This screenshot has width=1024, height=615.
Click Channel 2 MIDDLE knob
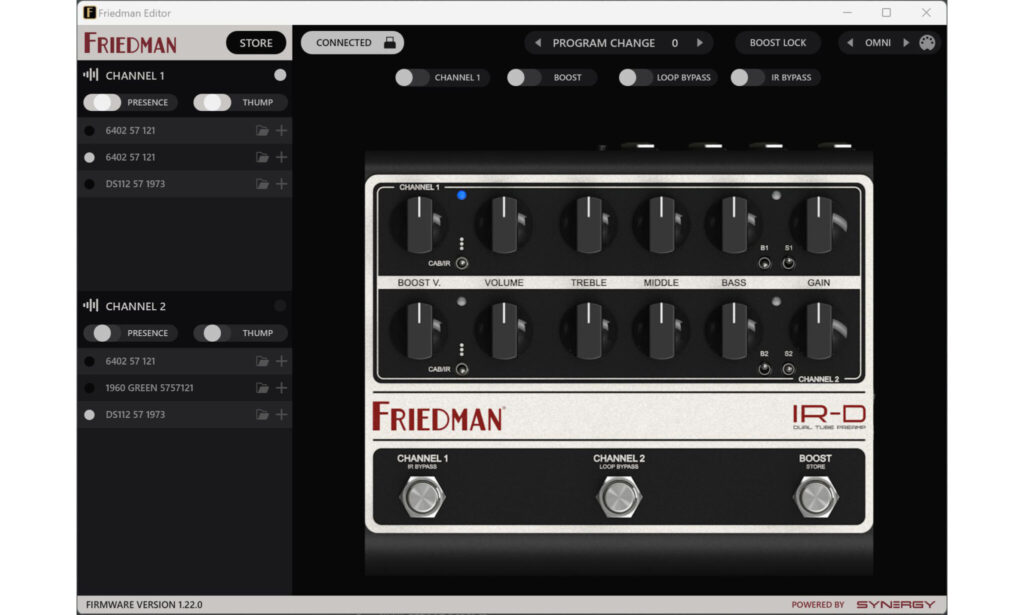pyautogui.click(x=661, y=330)
